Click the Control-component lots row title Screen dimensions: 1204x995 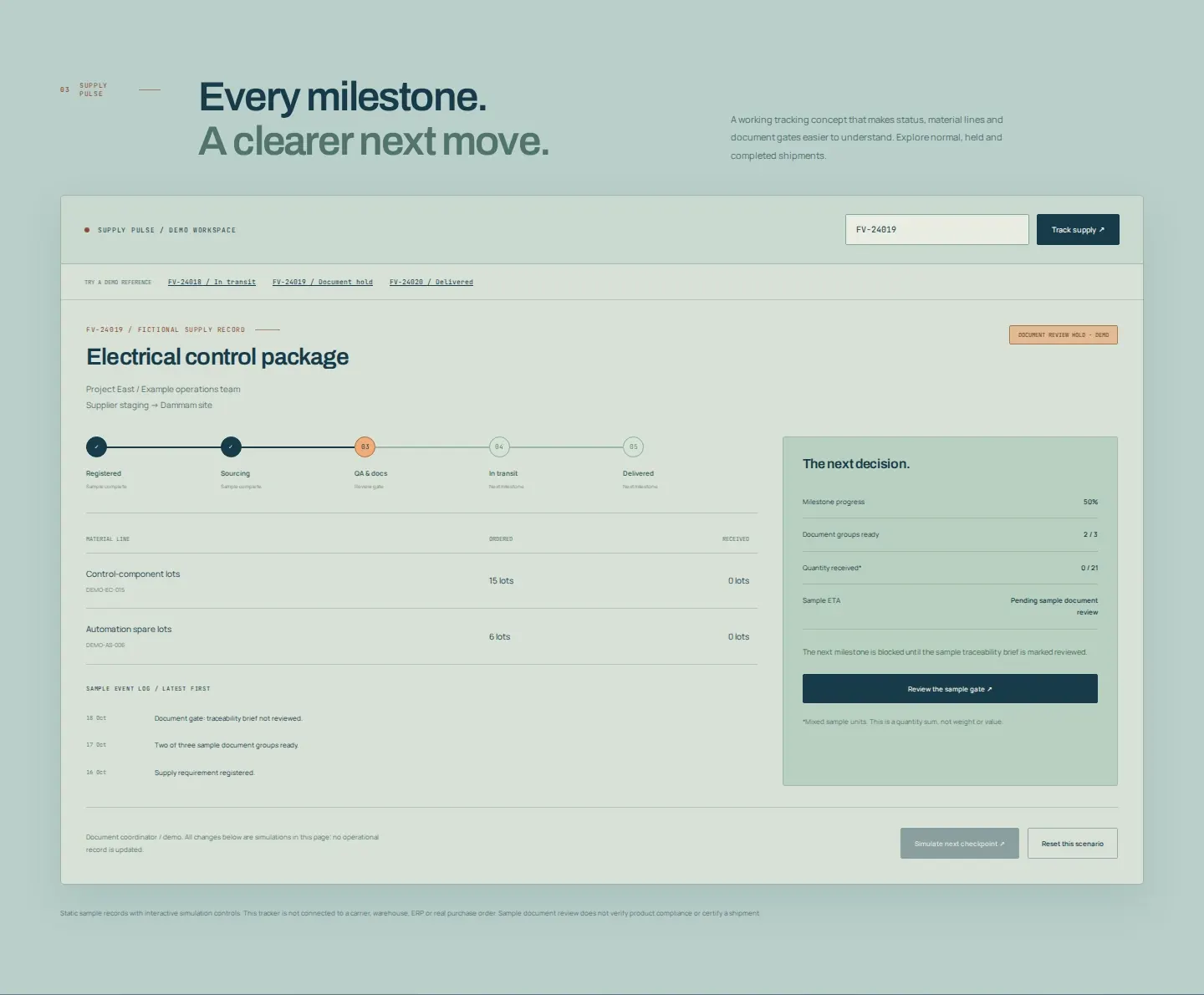(133, 574)
